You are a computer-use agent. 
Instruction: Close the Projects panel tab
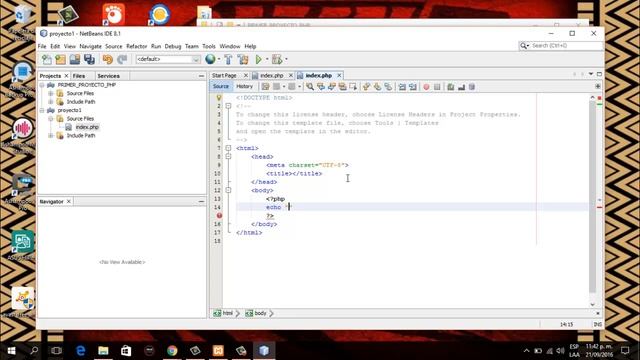(x=66, y=76)
